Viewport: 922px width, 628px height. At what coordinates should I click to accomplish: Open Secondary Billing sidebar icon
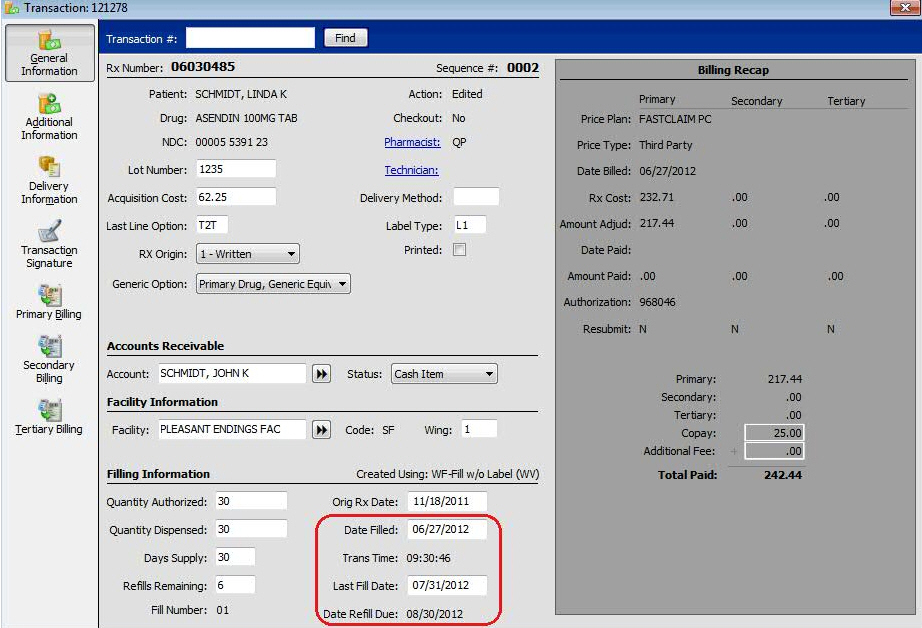coord(49,347)
